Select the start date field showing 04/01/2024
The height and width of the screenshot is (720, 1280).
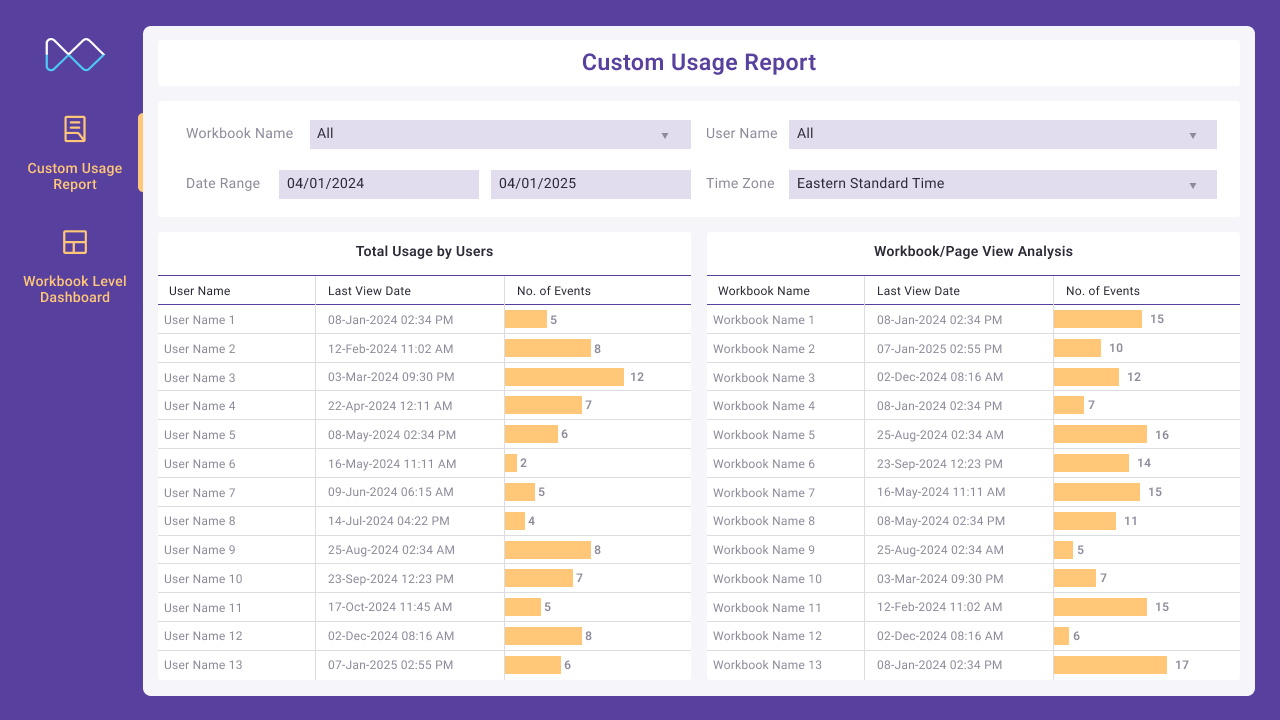pos(378,184)
